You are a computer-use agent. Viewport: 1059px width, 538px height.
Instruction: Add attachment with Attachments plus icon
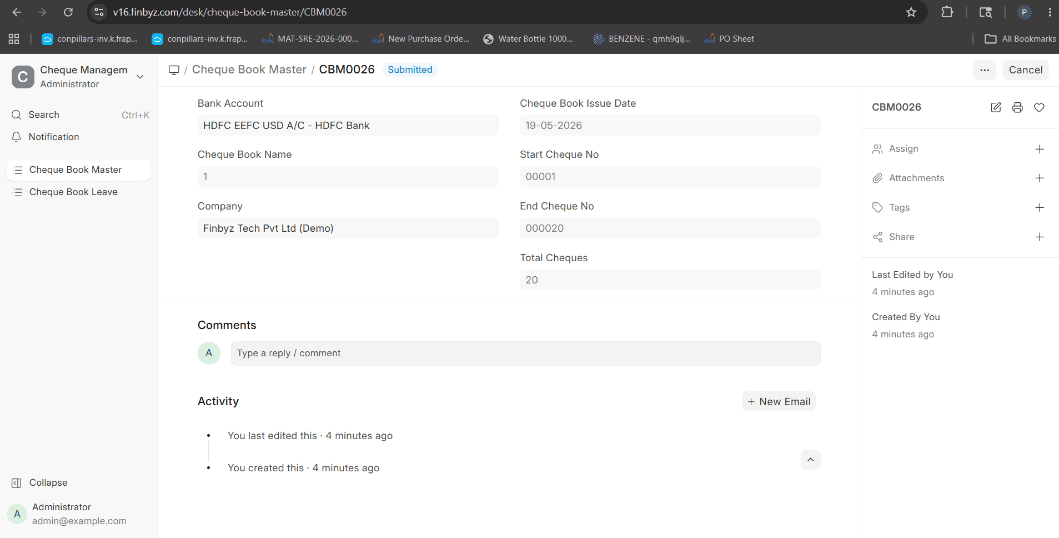click(x=1039, y=178)
